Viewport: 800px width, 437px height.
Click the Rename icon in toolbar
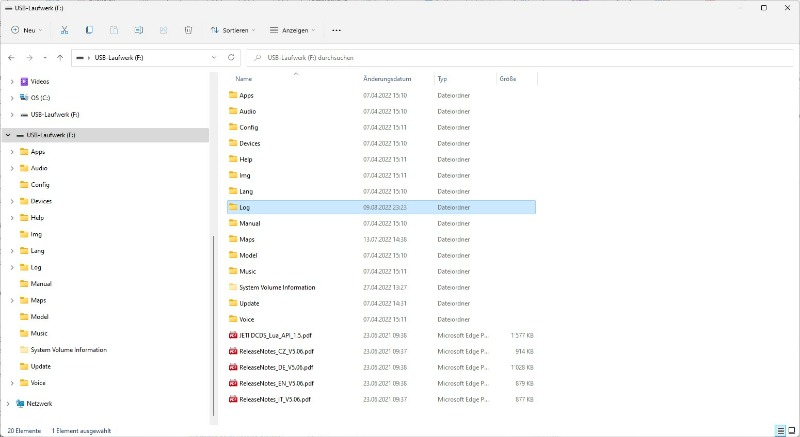click(x=138, y=31)
